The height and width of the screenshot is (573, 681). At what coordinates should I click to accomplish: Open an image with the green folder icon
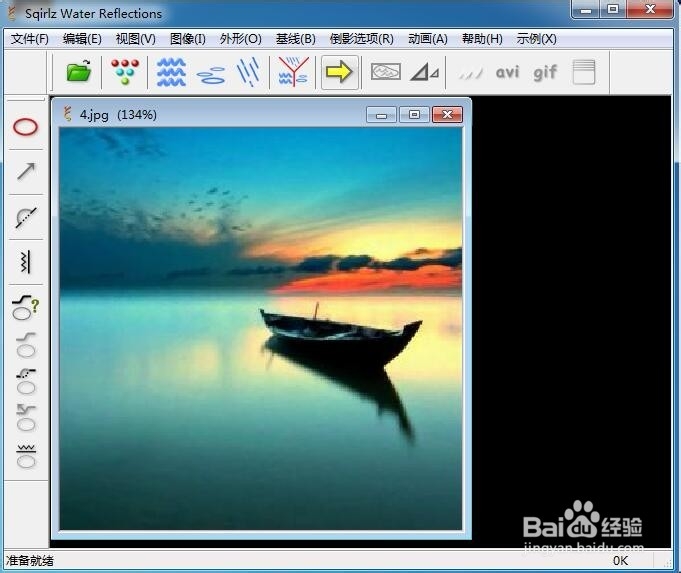pos(79,71)
